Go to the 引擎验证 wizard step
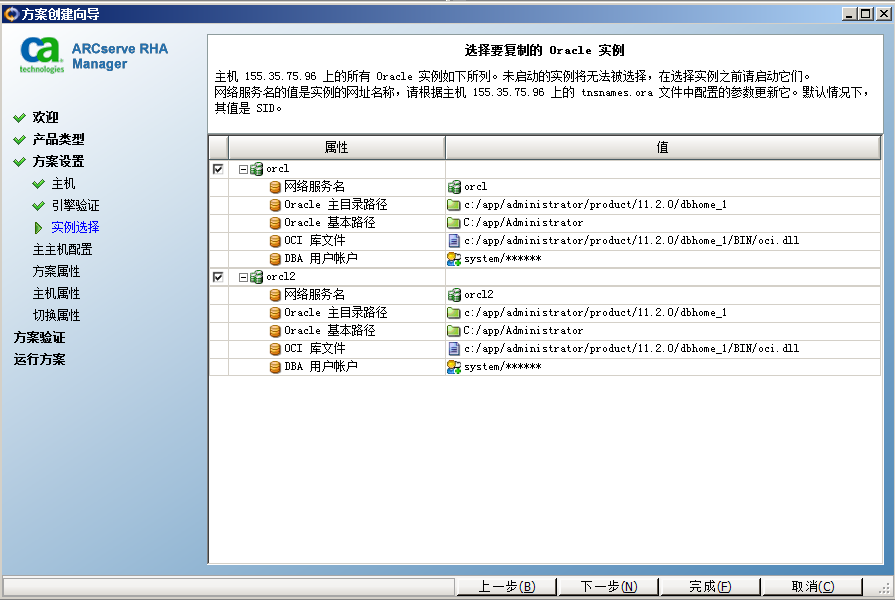 pyautogui.click(x=75, y=206)
